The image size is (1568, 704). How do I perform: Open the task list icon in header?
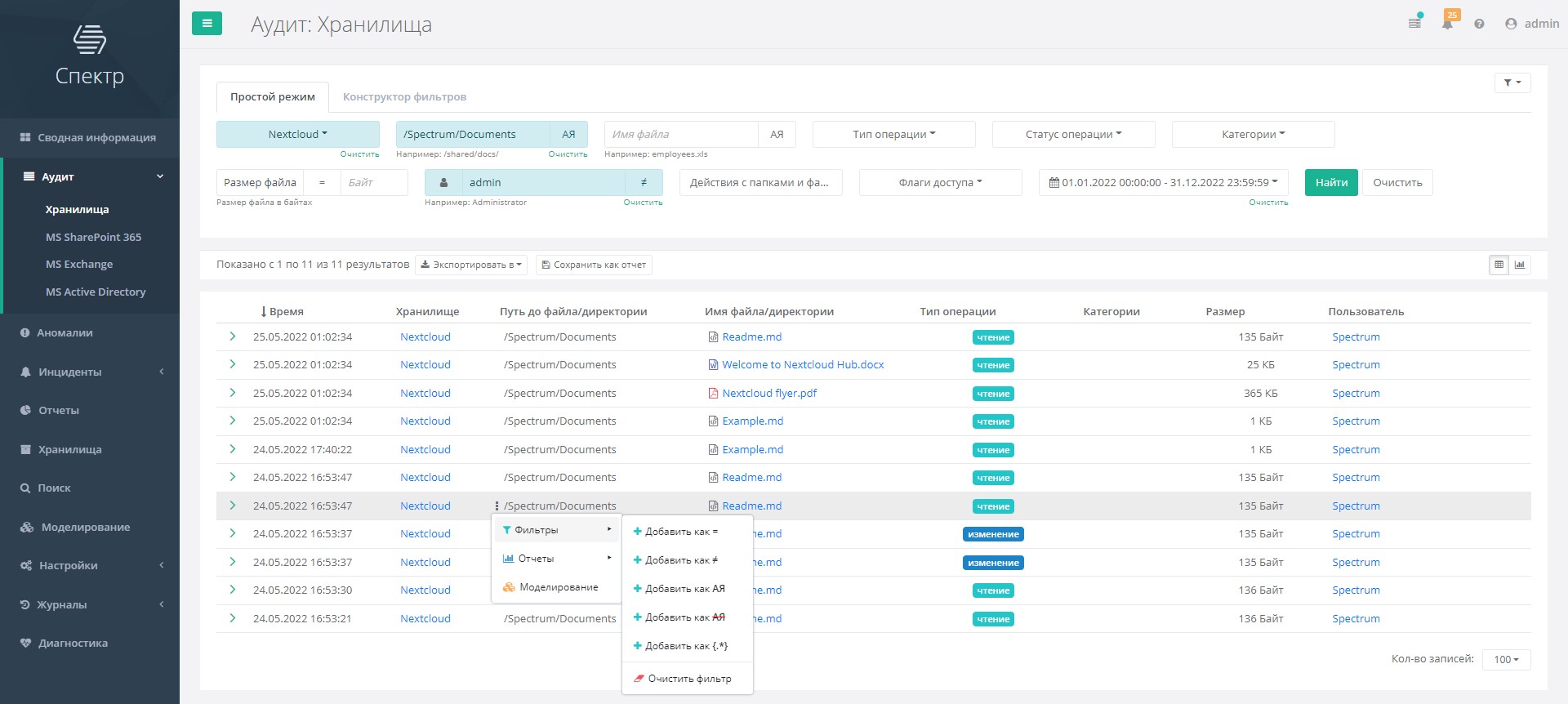1414,24
